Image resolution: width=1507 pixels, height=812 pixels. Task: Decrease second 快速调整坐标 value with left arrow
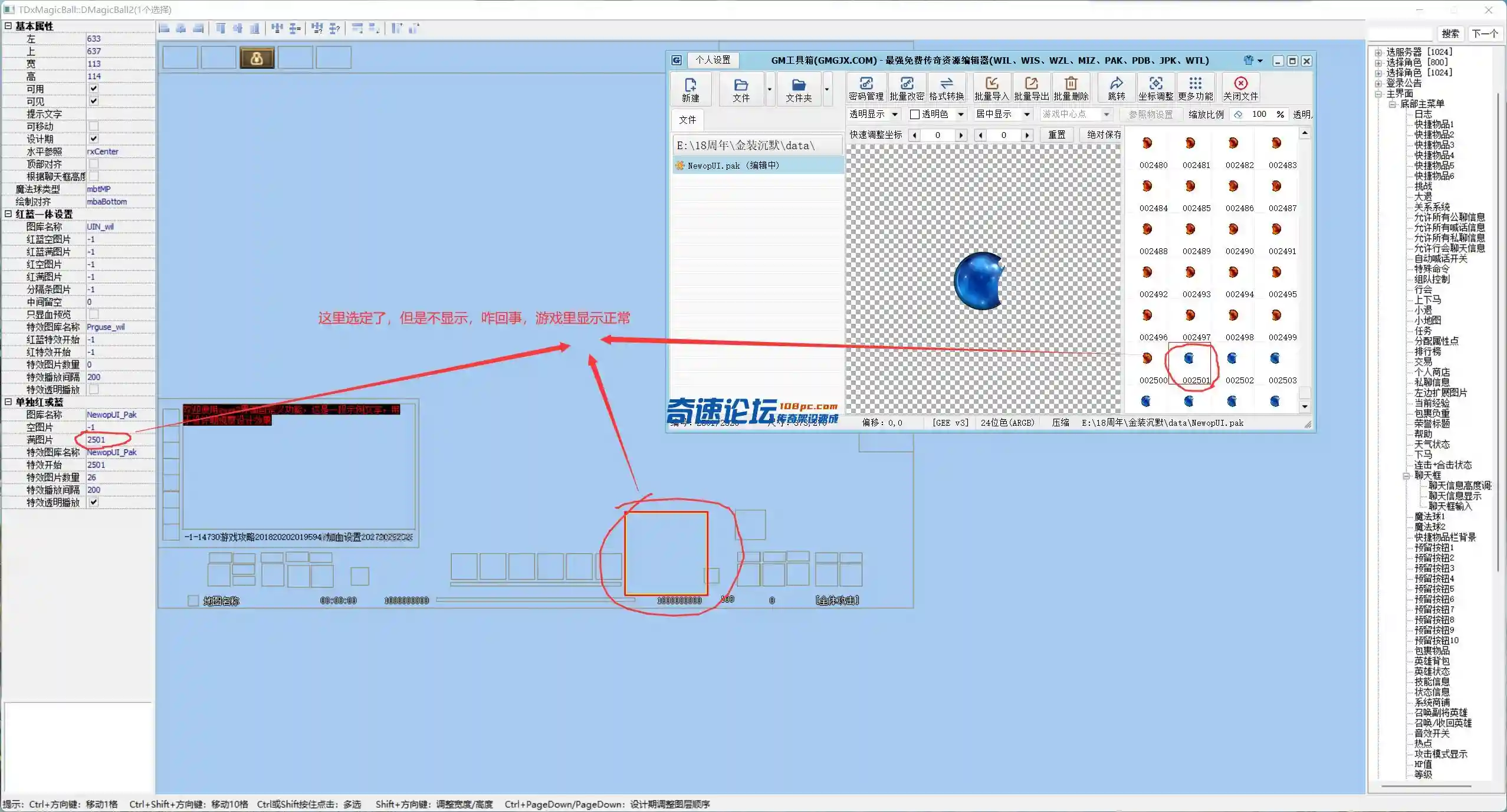pyautogui.click(x=980, y=135)
